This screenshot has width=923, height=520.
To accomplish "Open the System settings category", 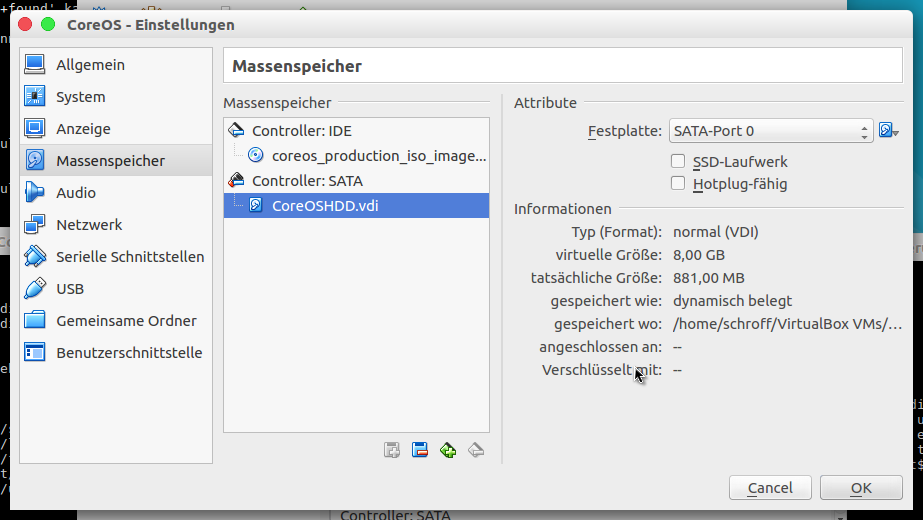I will tap(116, 97).
